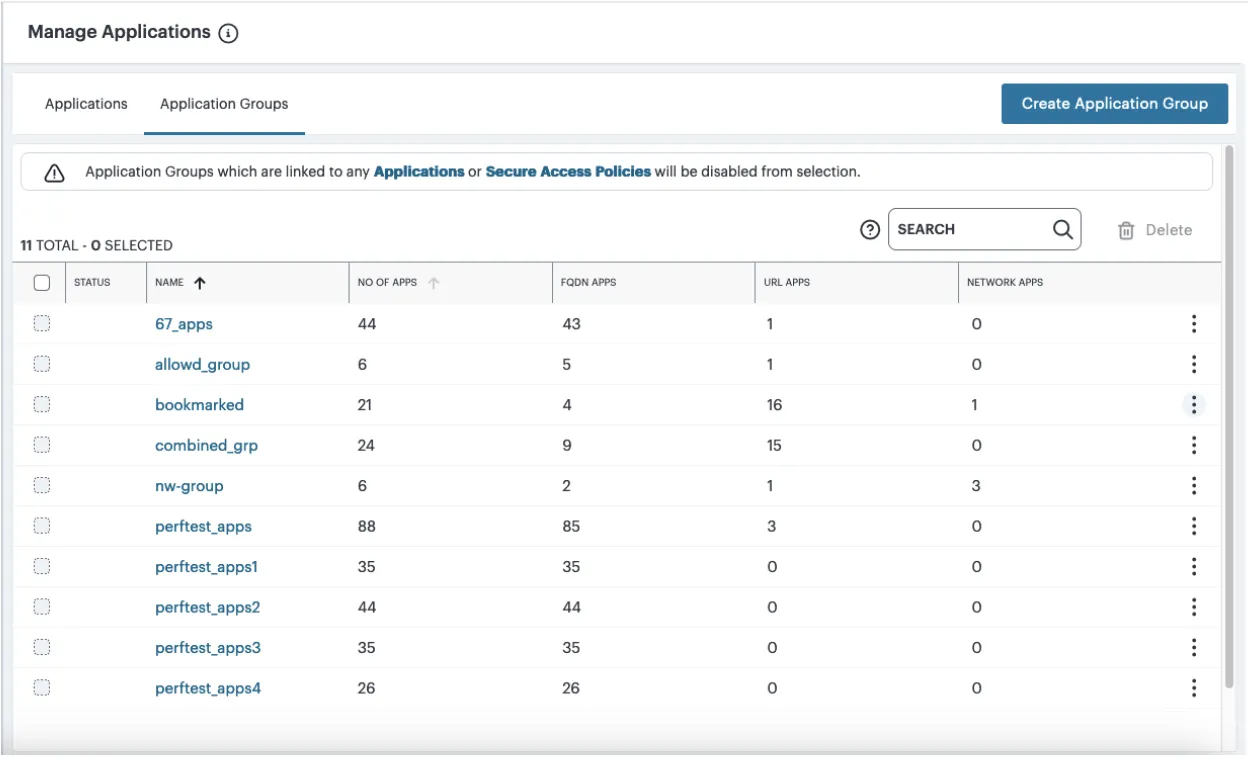Open the Applications link in the notice
1248x759 pixels.
[419, 172]
